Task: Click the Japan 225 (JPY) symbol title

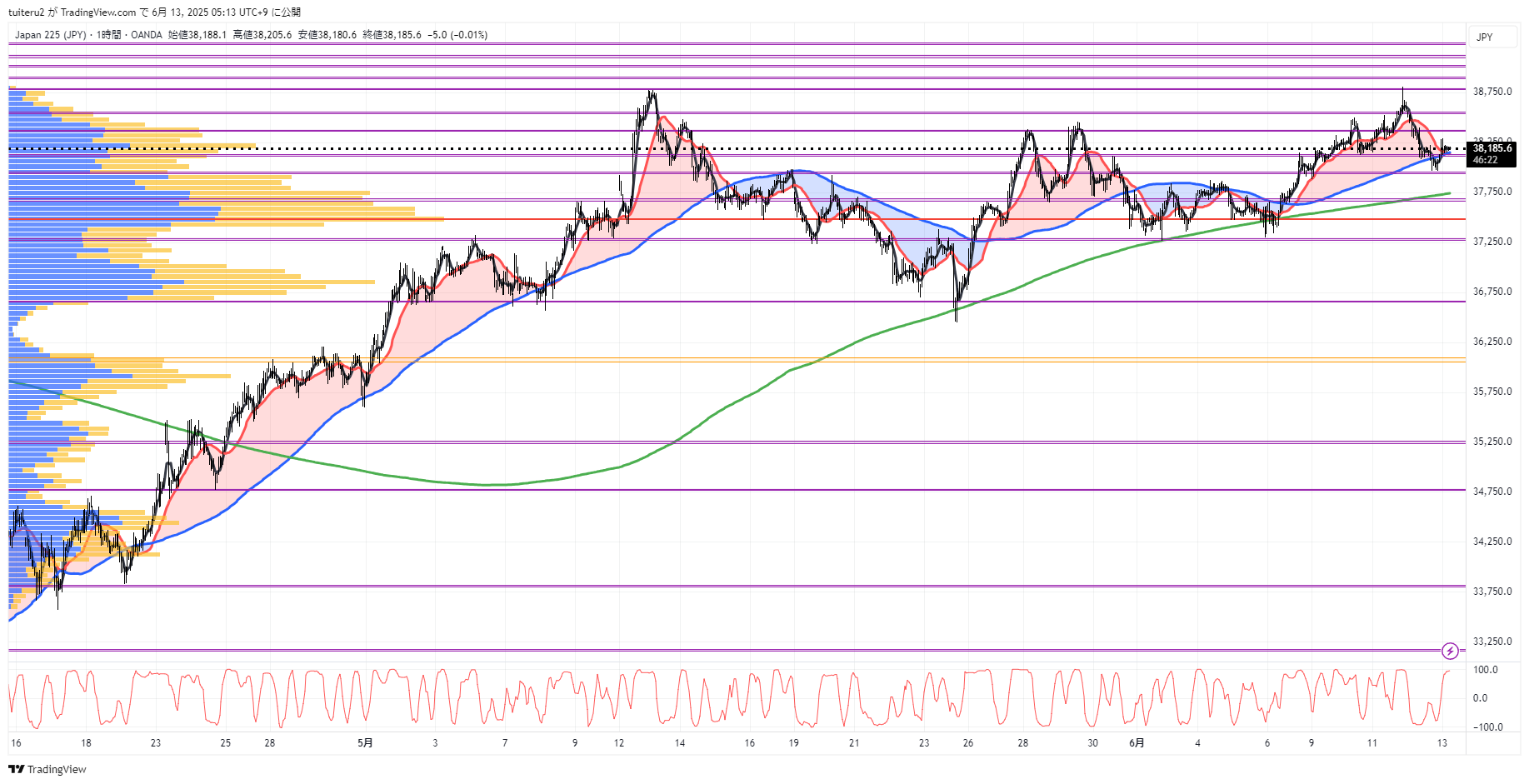Action: [x=50, y=35]
